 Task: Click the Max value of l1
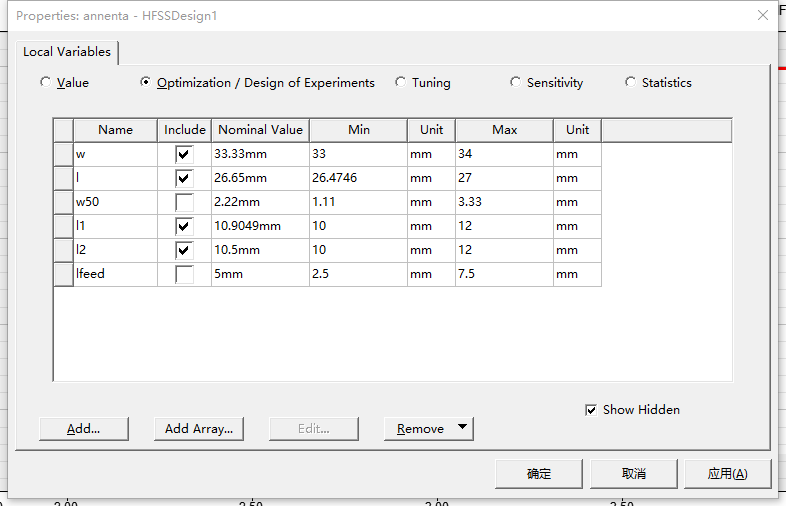pyautogui.click(x=503, y=226)
